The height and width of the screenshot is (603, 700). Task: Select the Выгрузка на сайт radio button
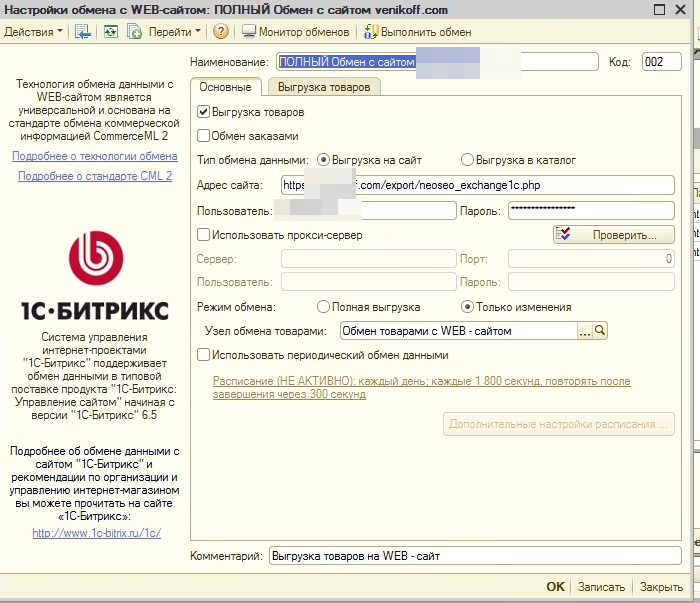[x=323, y=159]
